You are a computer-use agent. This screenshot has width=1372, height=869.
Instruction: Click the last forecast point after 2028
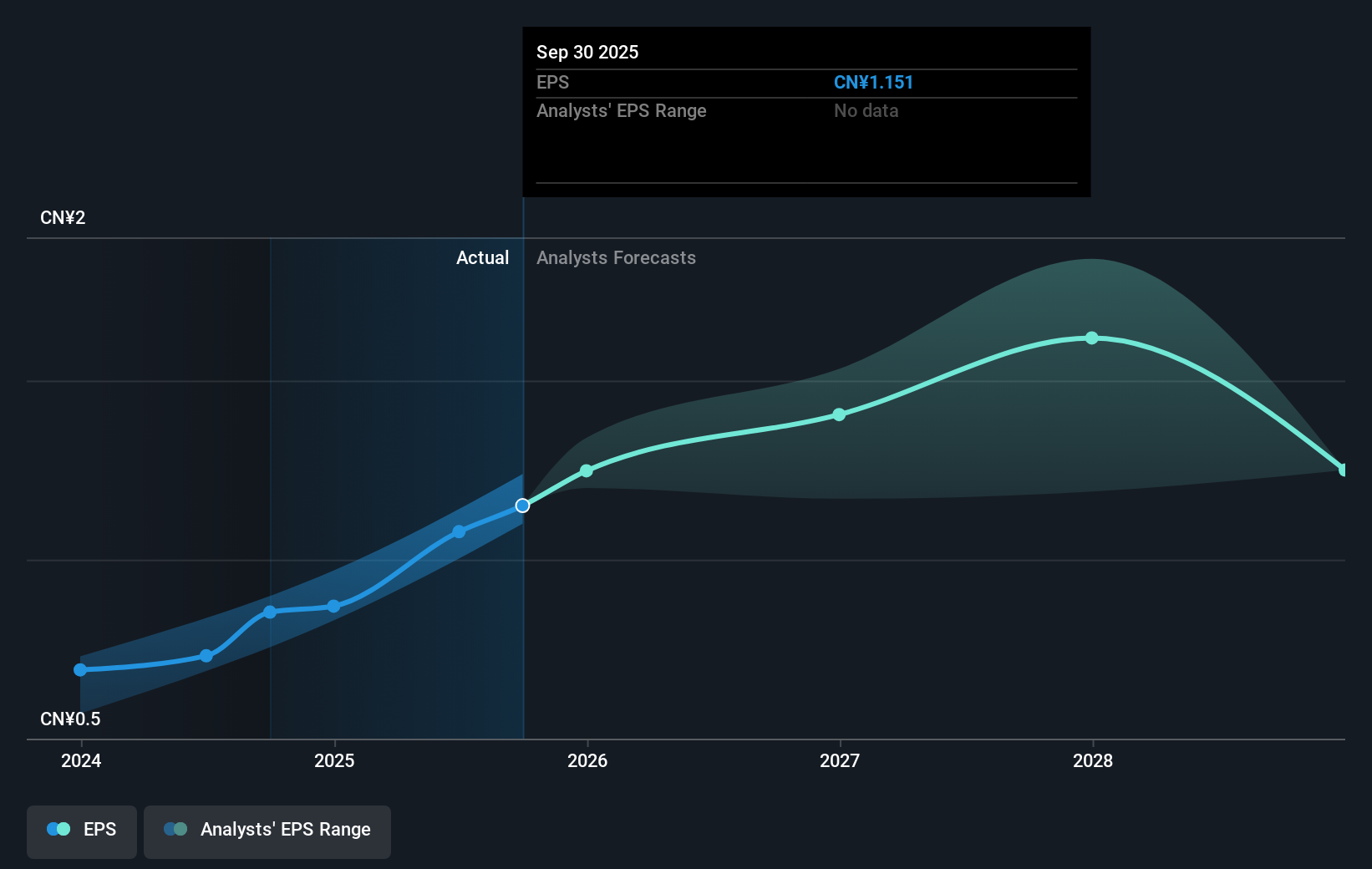tap(1344, 470)
